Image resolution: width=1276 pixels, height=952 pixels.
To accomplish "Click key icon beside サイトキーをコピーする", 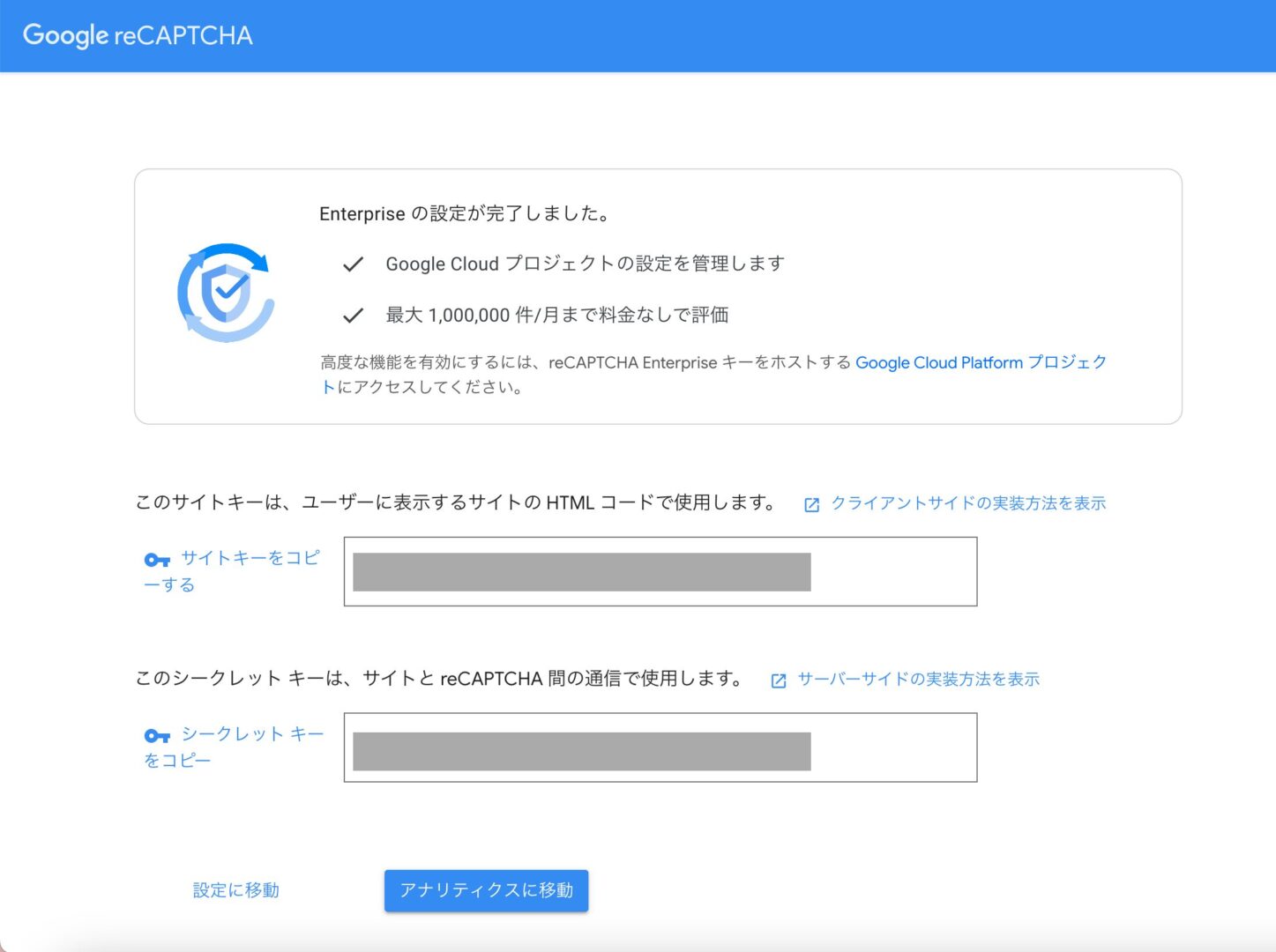I will 157,560.
